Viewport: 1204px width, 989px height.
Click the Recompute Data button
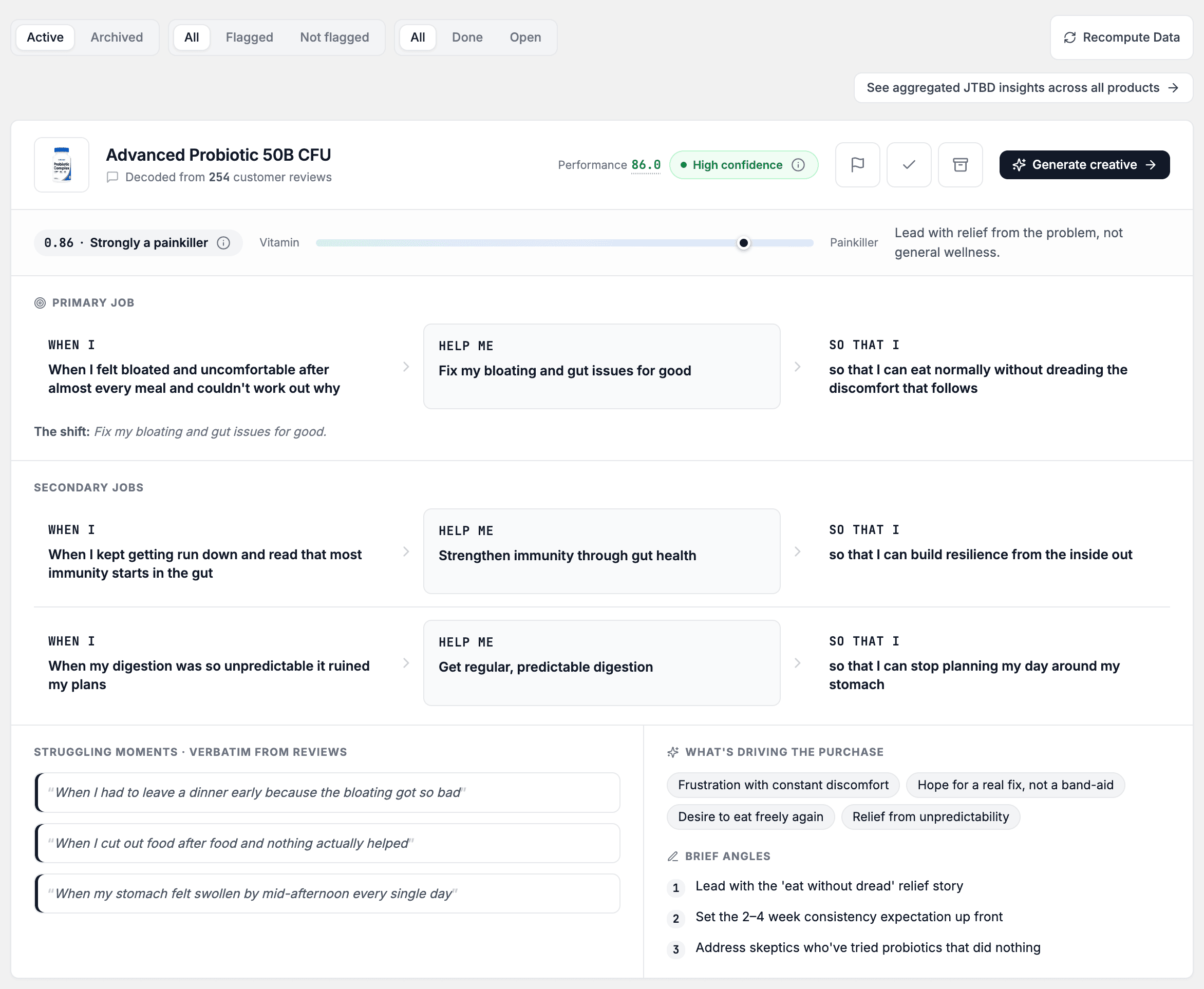(1121, 37)
